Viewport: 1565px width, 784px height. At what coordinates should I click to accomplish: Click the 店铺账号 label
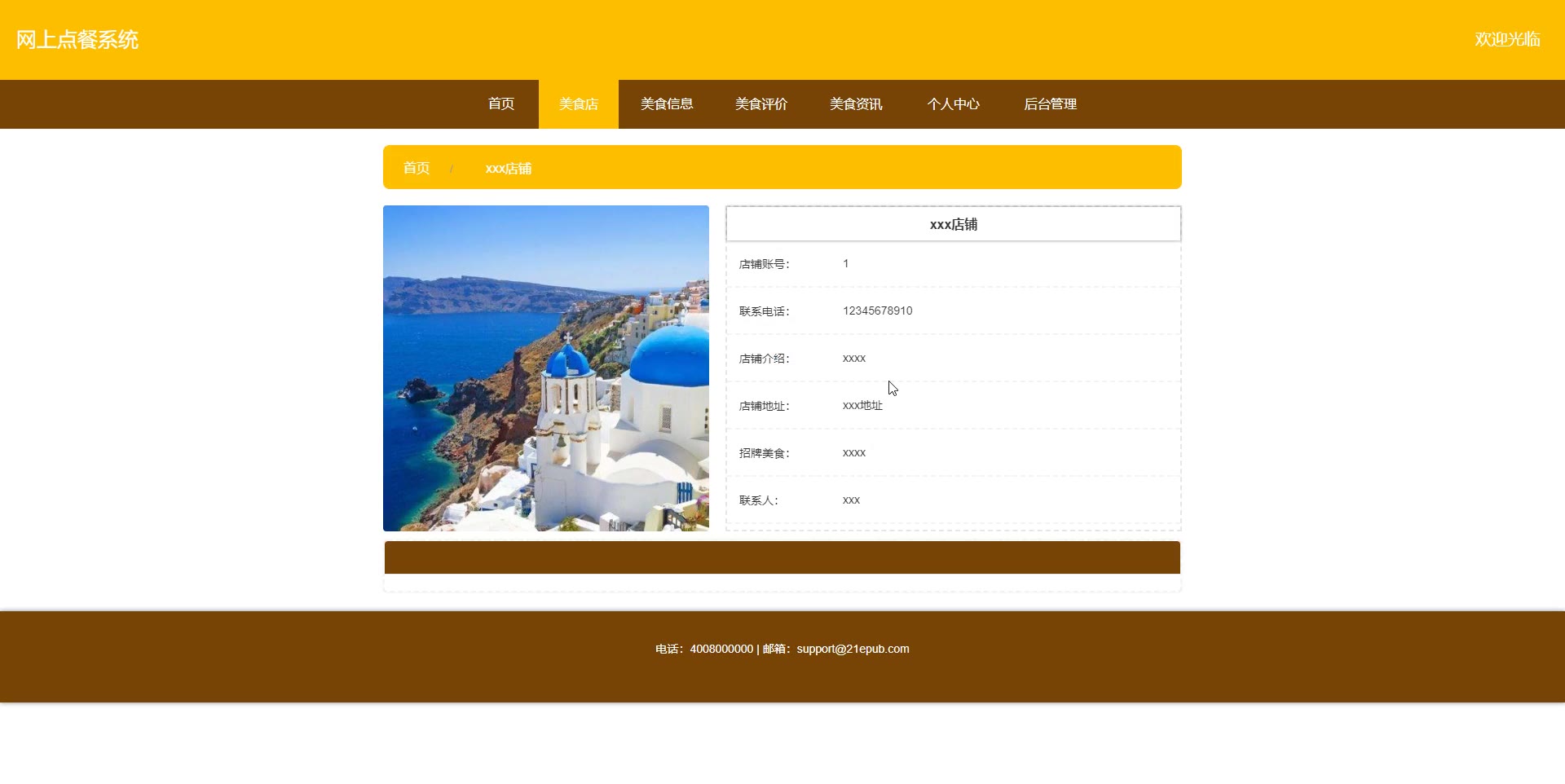(764, 264)
